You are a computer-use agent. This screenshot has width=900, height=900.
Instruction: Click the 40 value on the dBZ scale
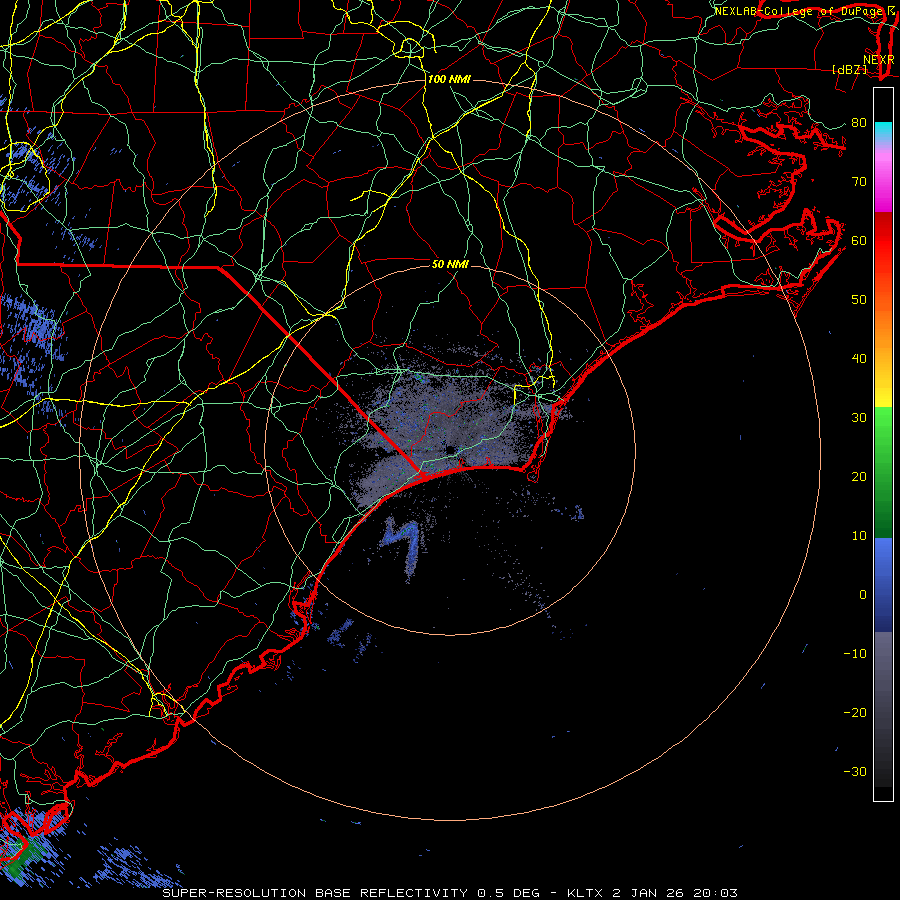(x=859, y=359)
